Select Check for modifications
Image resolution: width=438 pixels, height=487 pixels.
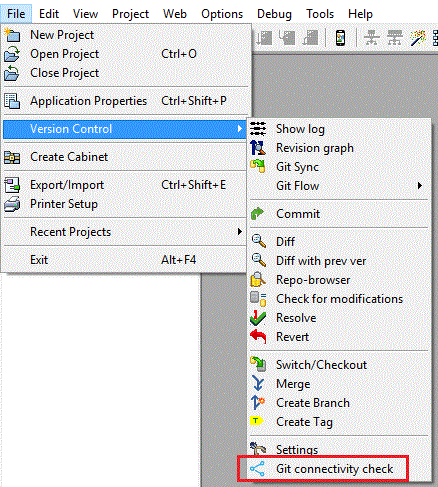click(339, 299)
